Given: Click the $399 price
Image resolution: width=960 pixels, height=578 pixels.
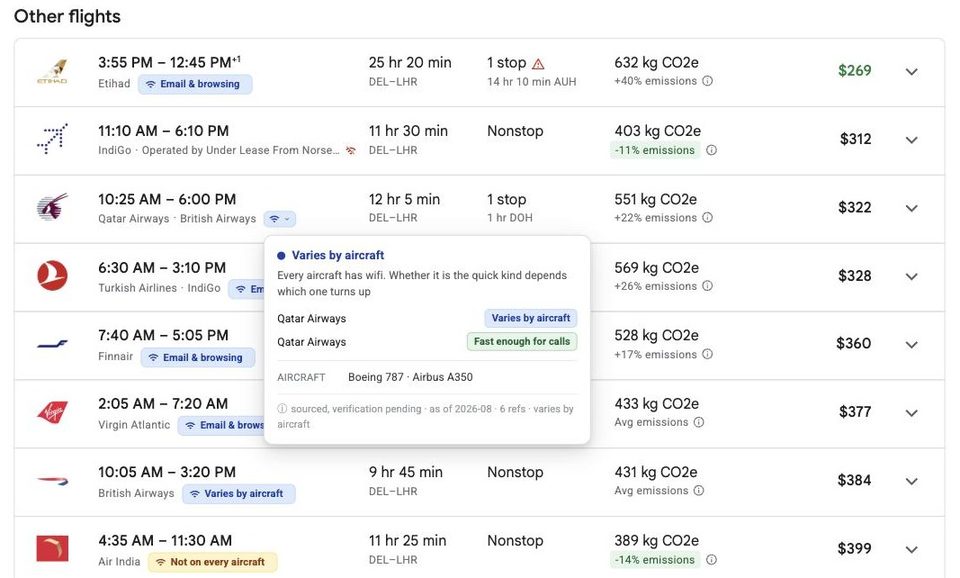Looking at the screenshot, I should point(855,549).
